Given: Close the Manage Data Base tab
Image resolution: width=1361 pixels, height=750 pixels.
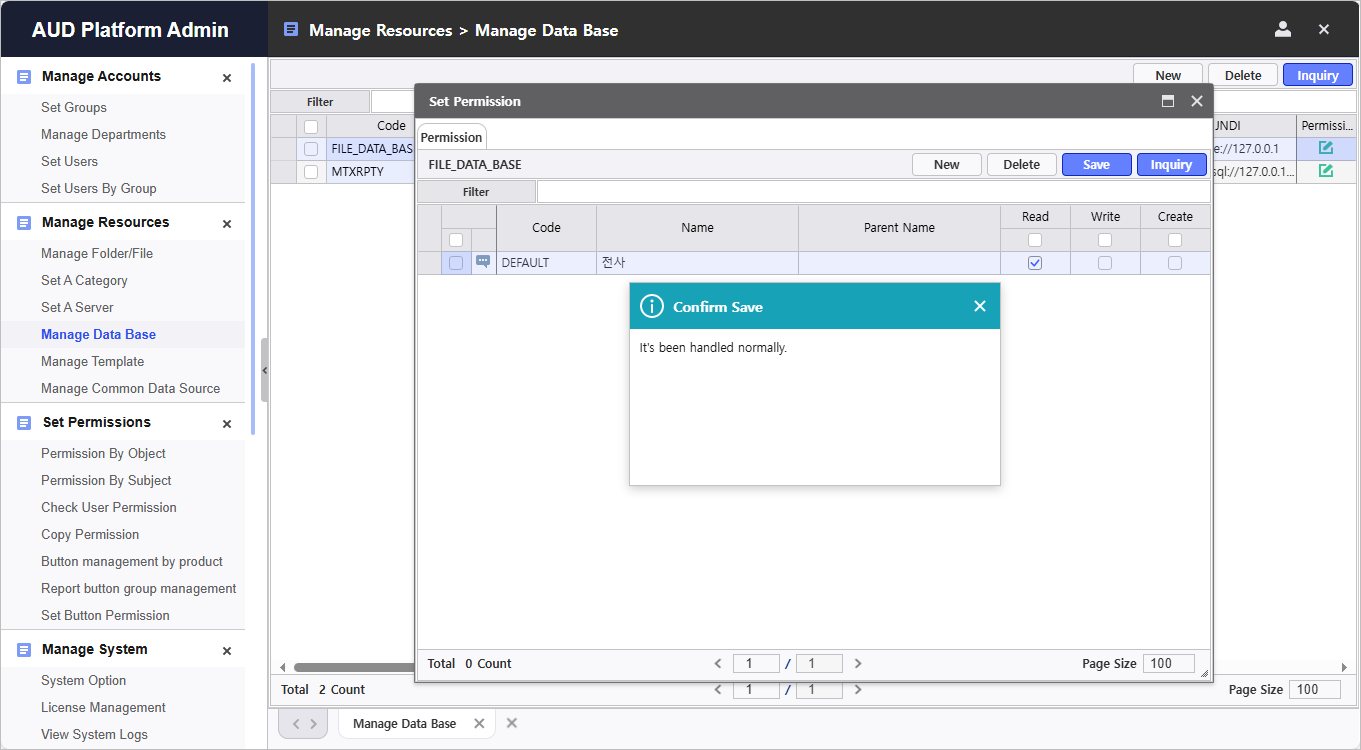Looking at the screenshot, I should [x=479, y=723].
